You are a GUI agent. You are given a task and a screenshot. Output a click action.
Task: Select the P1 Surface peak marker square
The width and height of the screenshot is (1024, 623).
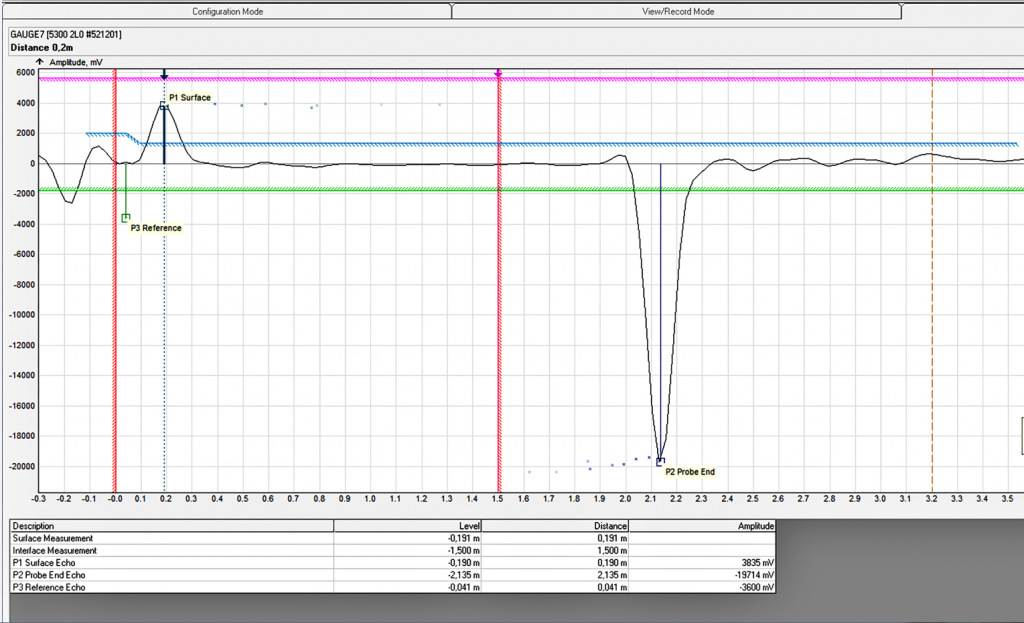coord(163,105)
